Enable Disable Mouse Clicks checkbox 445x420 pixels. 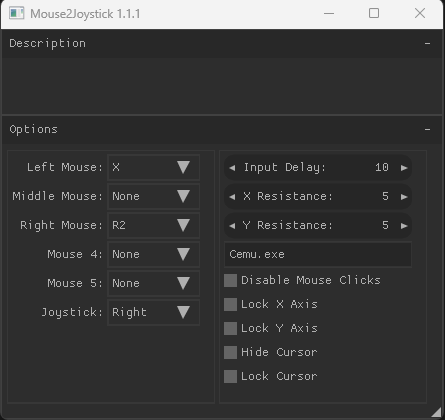coord(230,280)
